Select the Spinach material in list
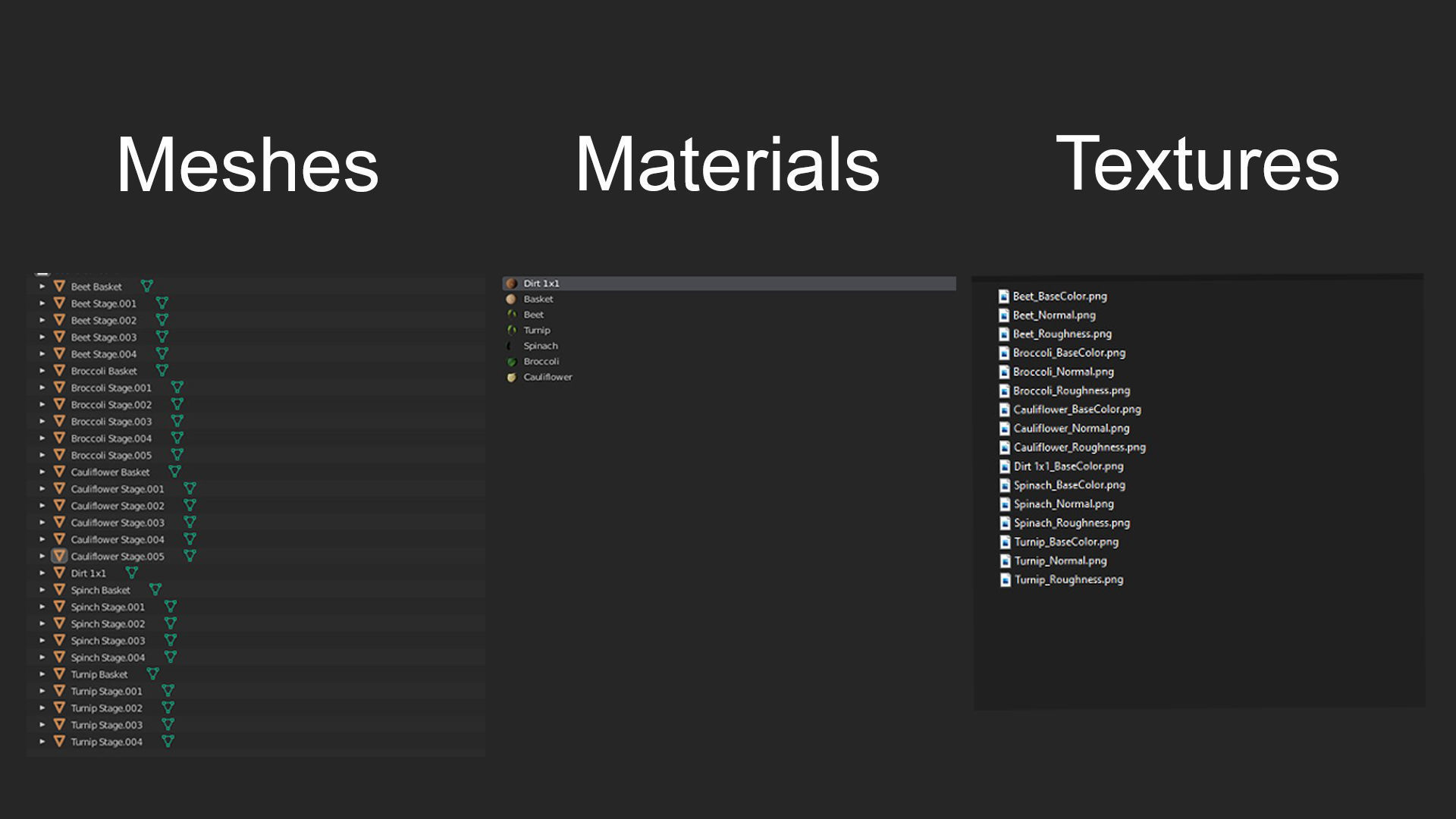Image resolution: width=1456 pixels, height=819 pixels. 541,346
